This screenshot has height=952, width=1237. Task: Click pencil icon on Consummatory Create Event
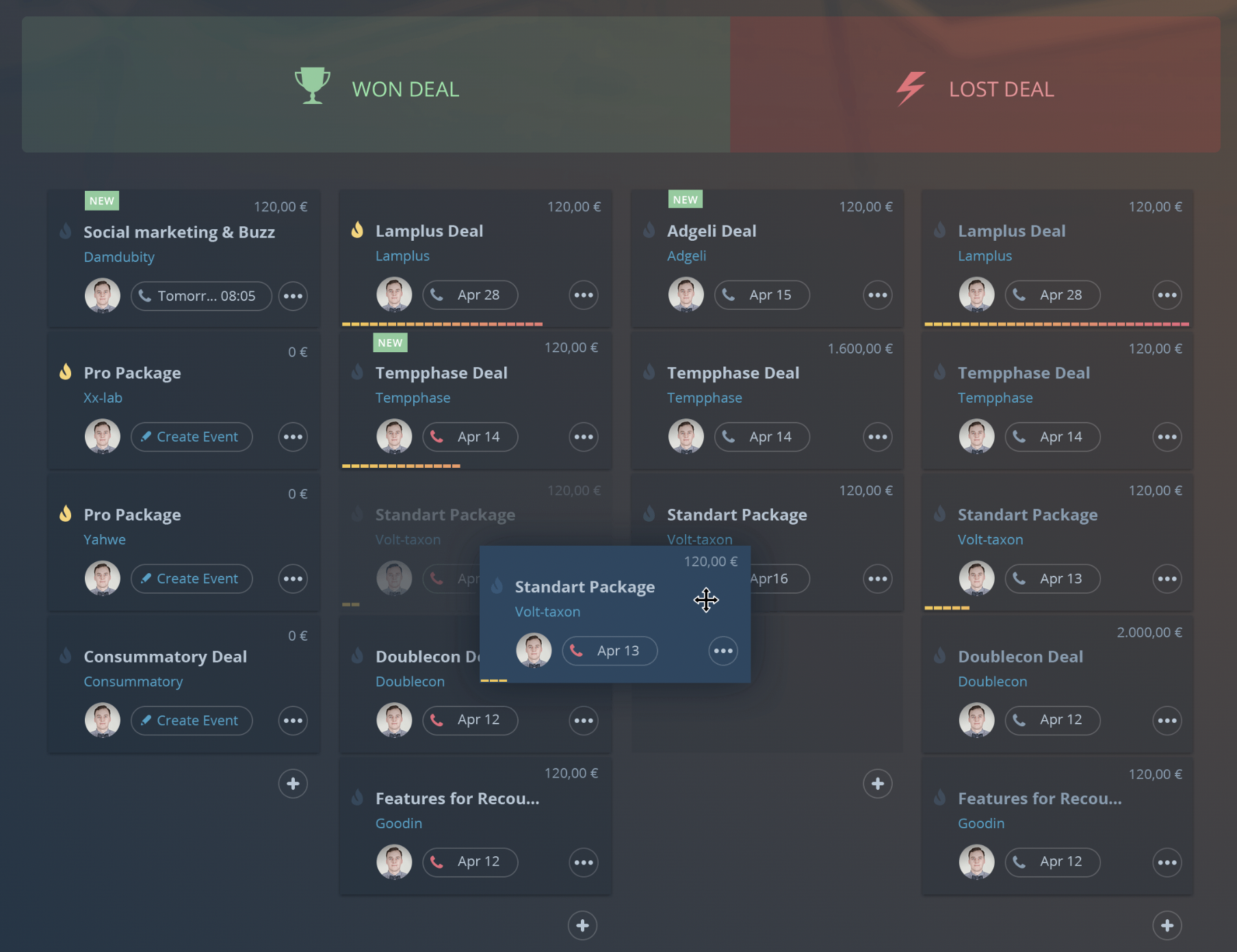pos(145,720)
